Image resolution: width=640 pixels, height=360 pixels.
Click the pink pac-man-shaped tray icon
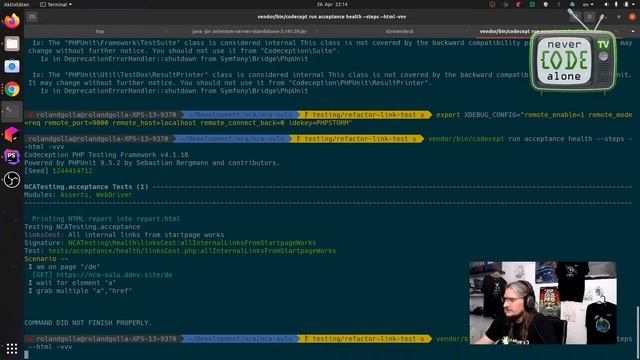point(519,4)
